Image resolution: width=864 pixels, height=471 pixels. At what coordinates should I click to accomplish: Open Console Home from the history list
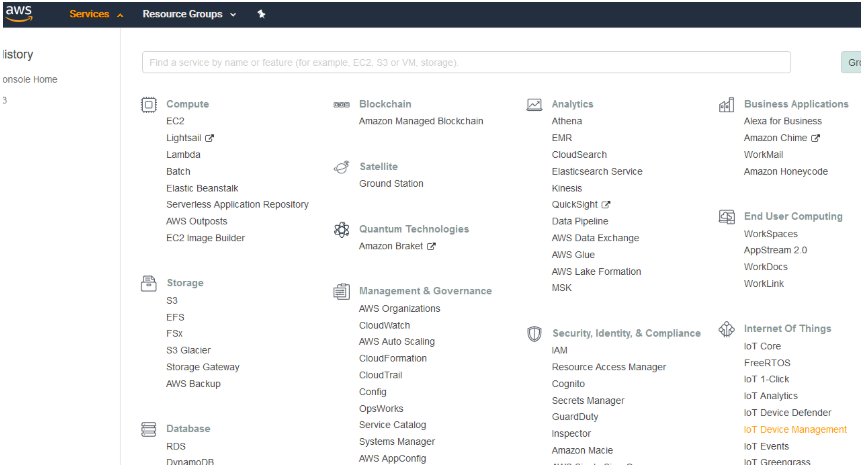pyautogui.click(x=29, y=79)
